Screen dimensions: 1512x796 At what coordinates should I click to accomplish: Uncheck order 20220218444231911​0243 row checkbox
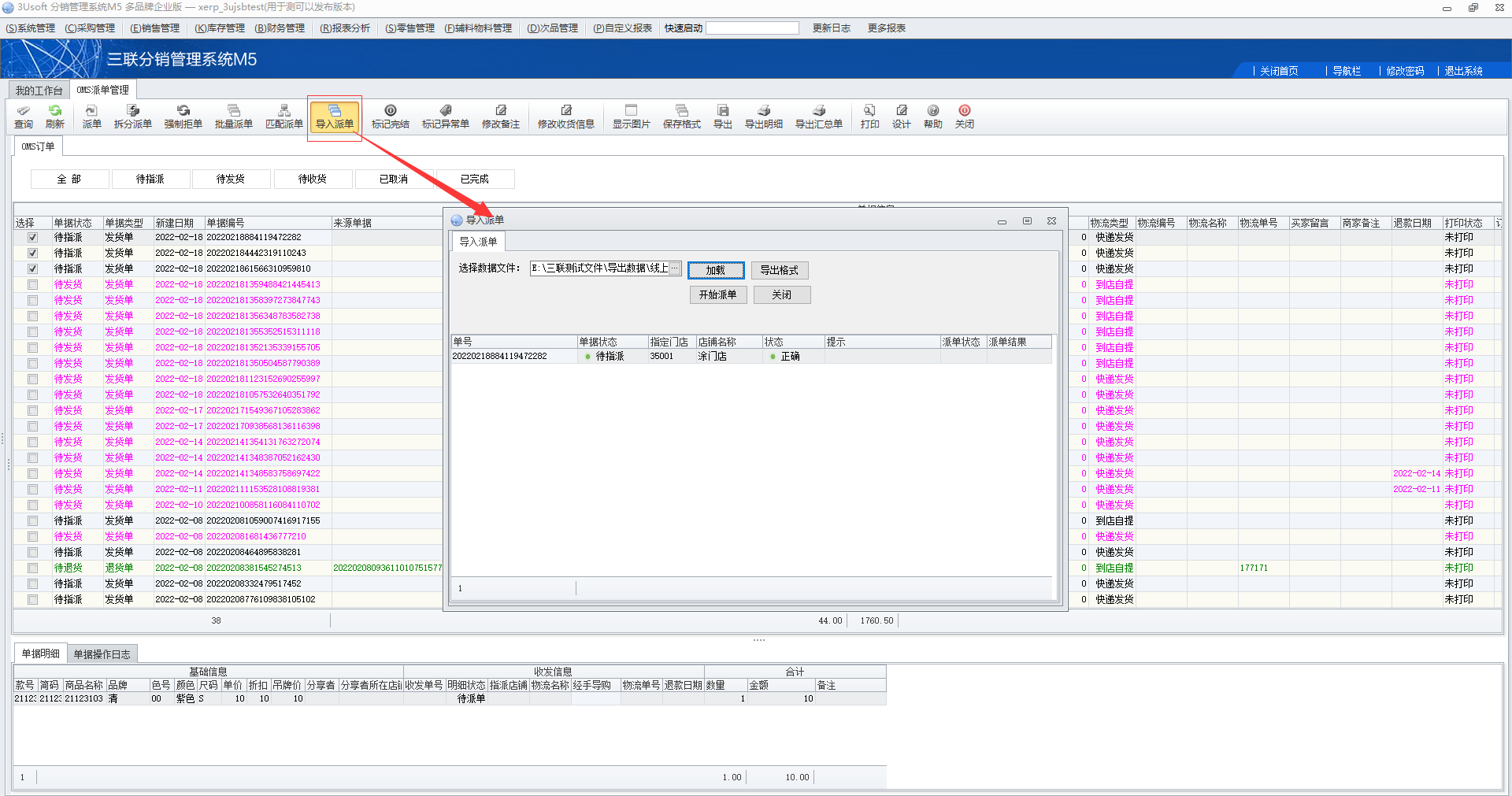[x=32, y=253]
